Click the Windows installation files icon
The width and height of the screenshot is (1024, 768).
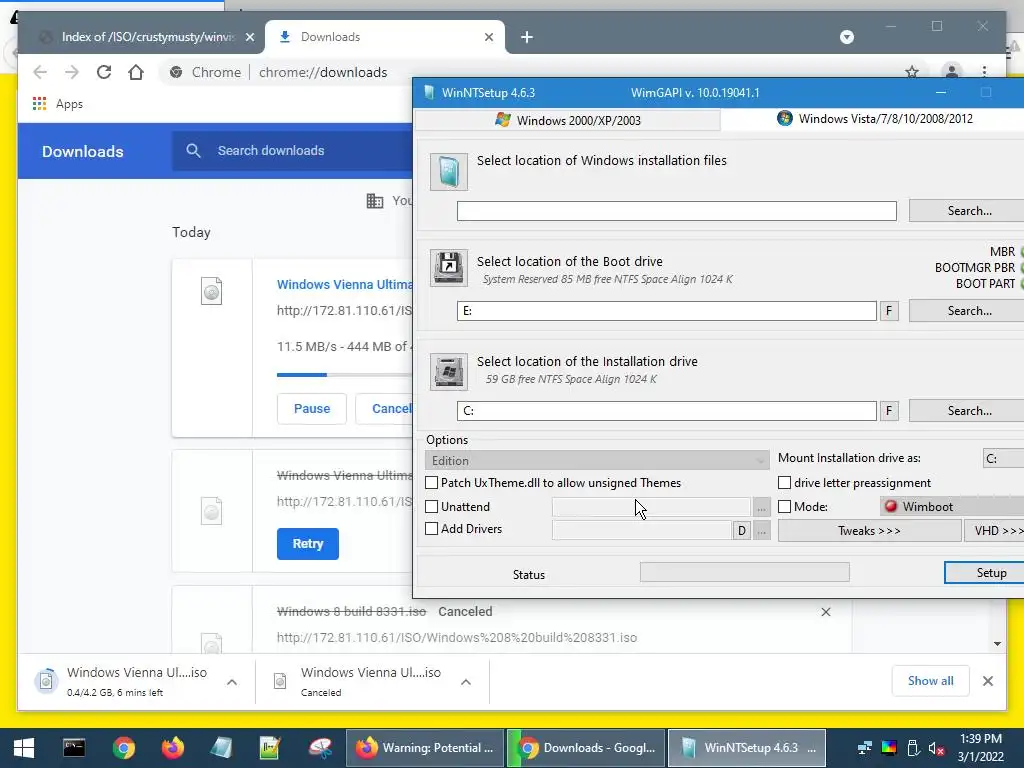[x=449, y=172]
